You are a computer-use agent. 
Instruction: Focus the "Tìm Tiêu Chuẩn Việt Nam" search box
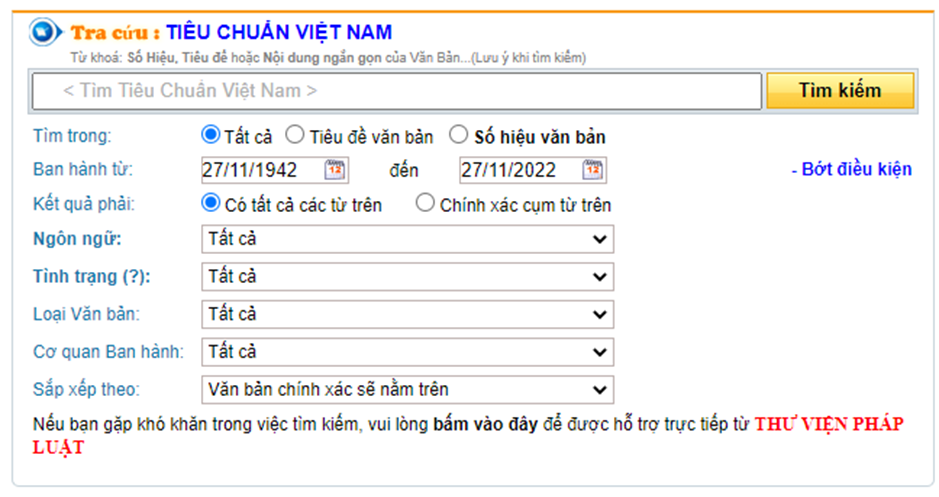[x=397, y=91]
